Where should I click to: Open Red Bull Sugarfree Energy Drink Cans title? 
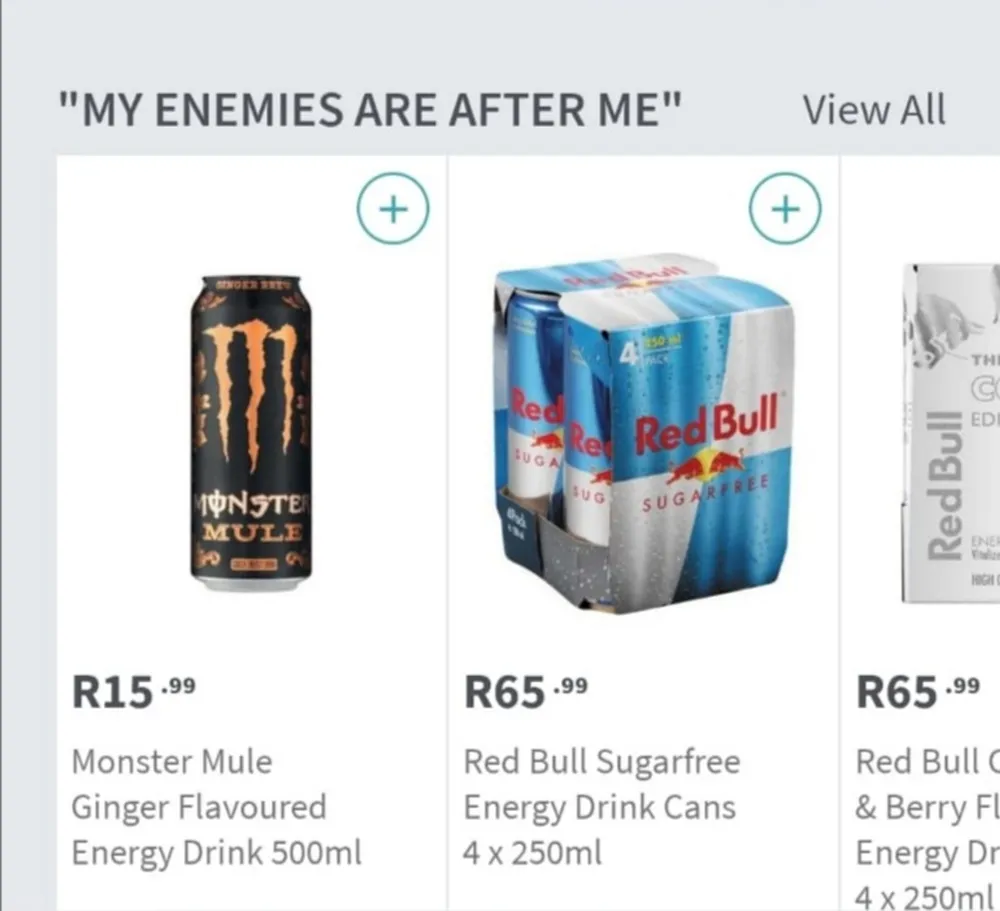[x=602, y=807]
